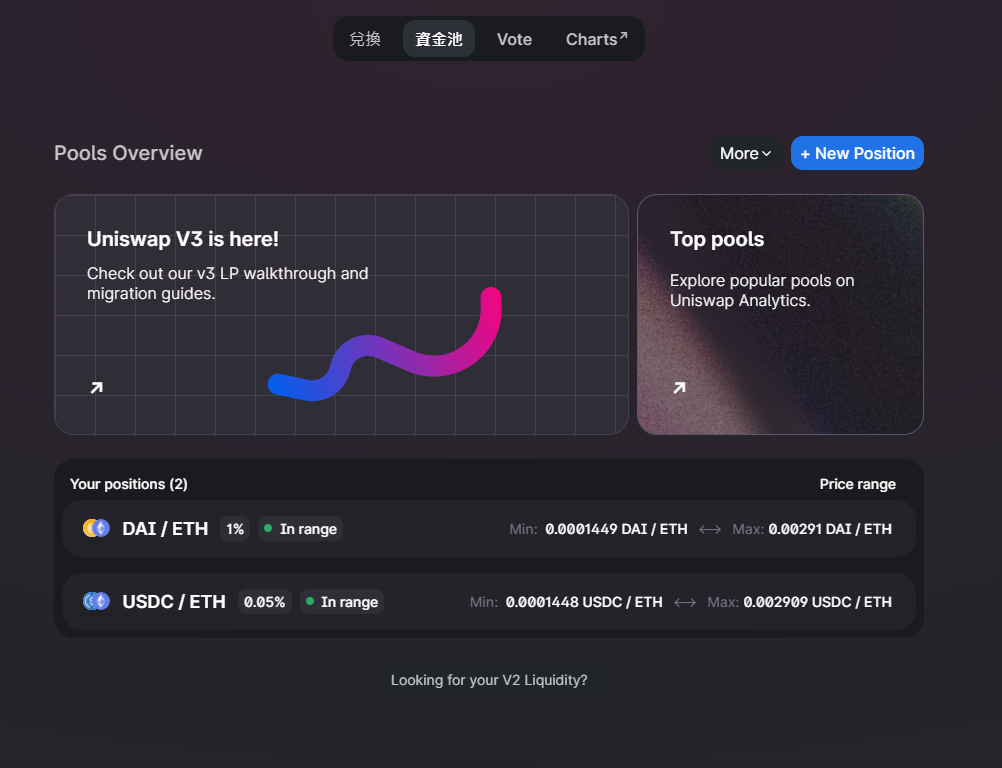Click the external link icon beside Charts
The image size is (1002, 768).
[624, 36]
